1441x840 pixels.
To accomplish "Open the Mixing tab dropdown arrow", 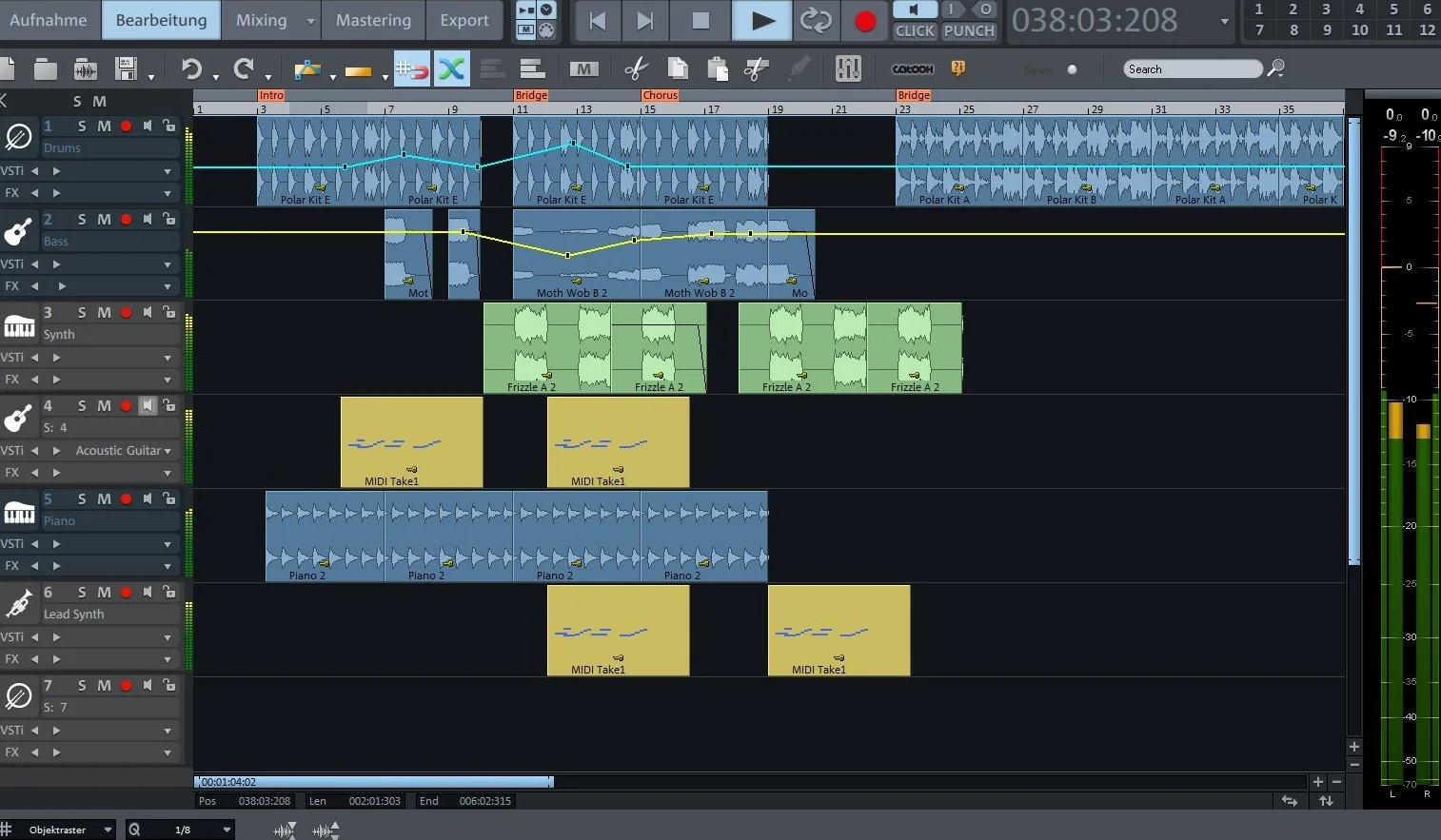I will [x=310, y=21].
